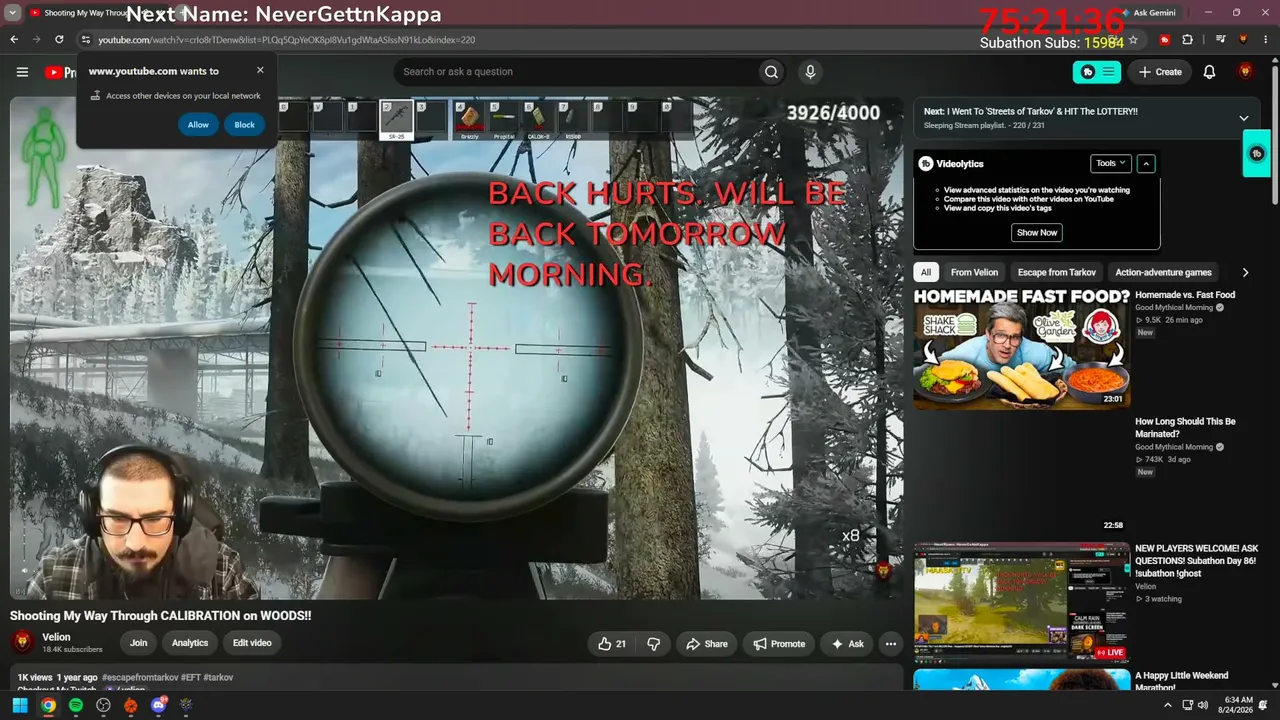Bookmark this page with the star icon
This screenshot has width=1280, height=720.
(x=1133, y=40)
